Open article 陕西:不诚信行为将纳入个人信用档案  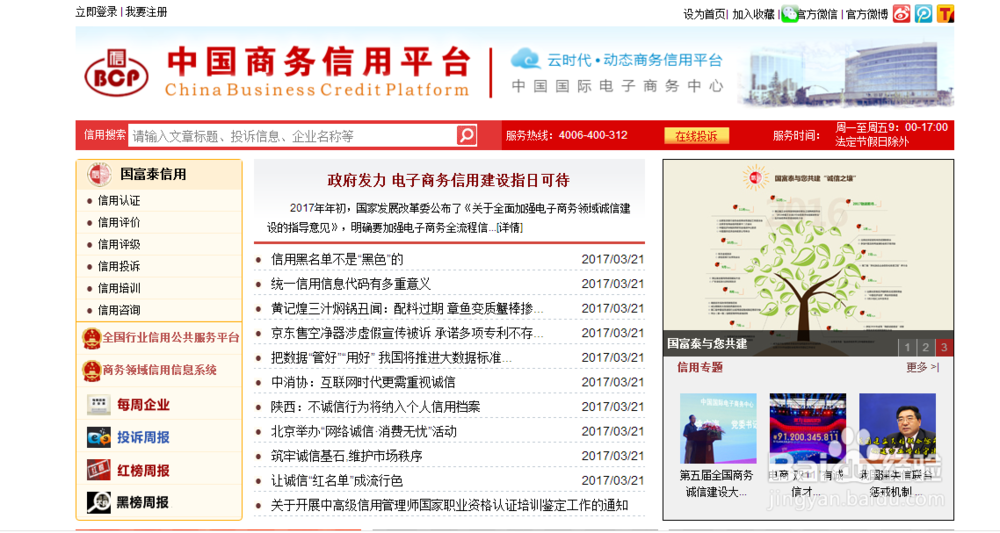tap(376, 407)
